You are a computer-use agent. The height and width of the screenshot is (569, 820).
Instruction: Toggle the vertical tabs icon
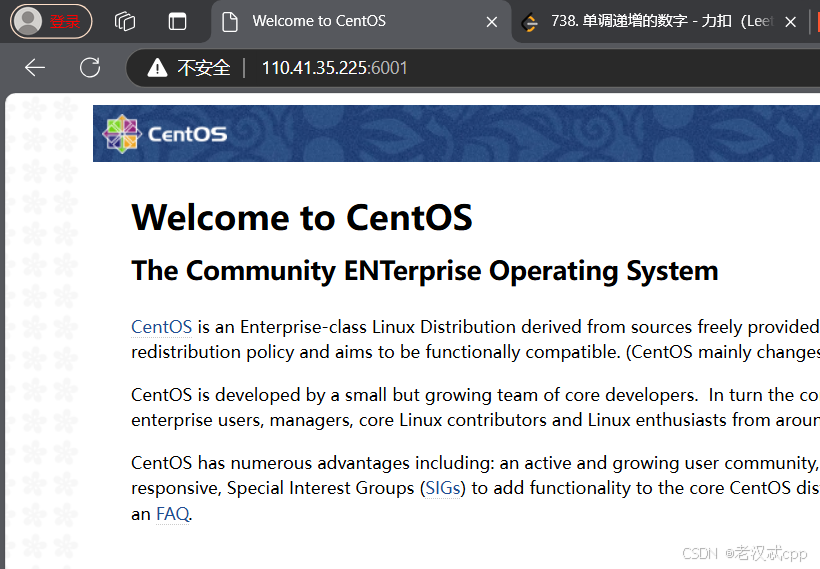(x=177, y=21)
